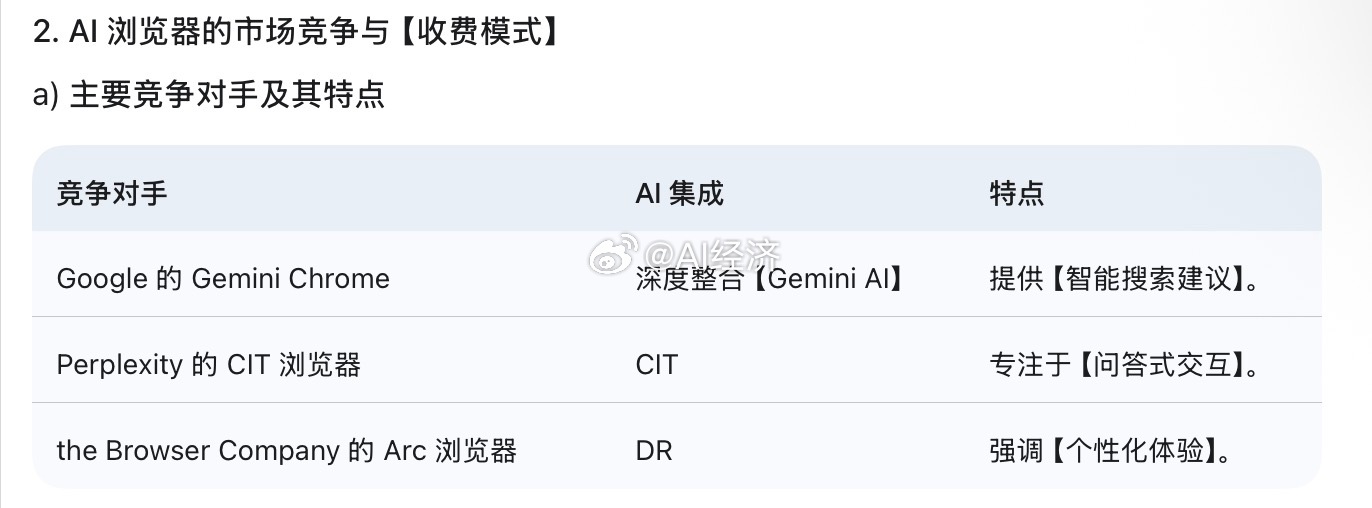Click the 强调【个性化体验】 cell
This screenshot has width=1372, height=508.
(x=1109, y=450)
